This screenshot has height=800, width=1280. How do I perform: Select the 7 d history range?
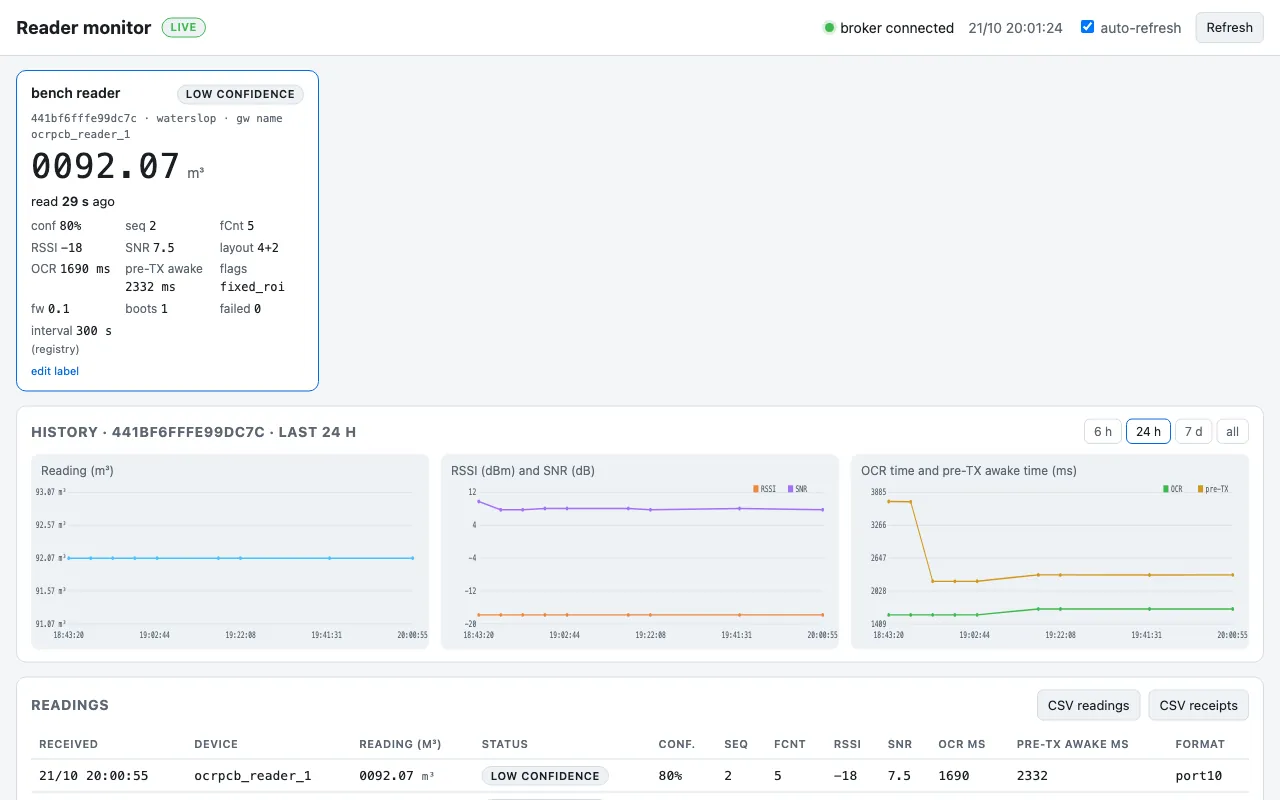point(1193,432)
